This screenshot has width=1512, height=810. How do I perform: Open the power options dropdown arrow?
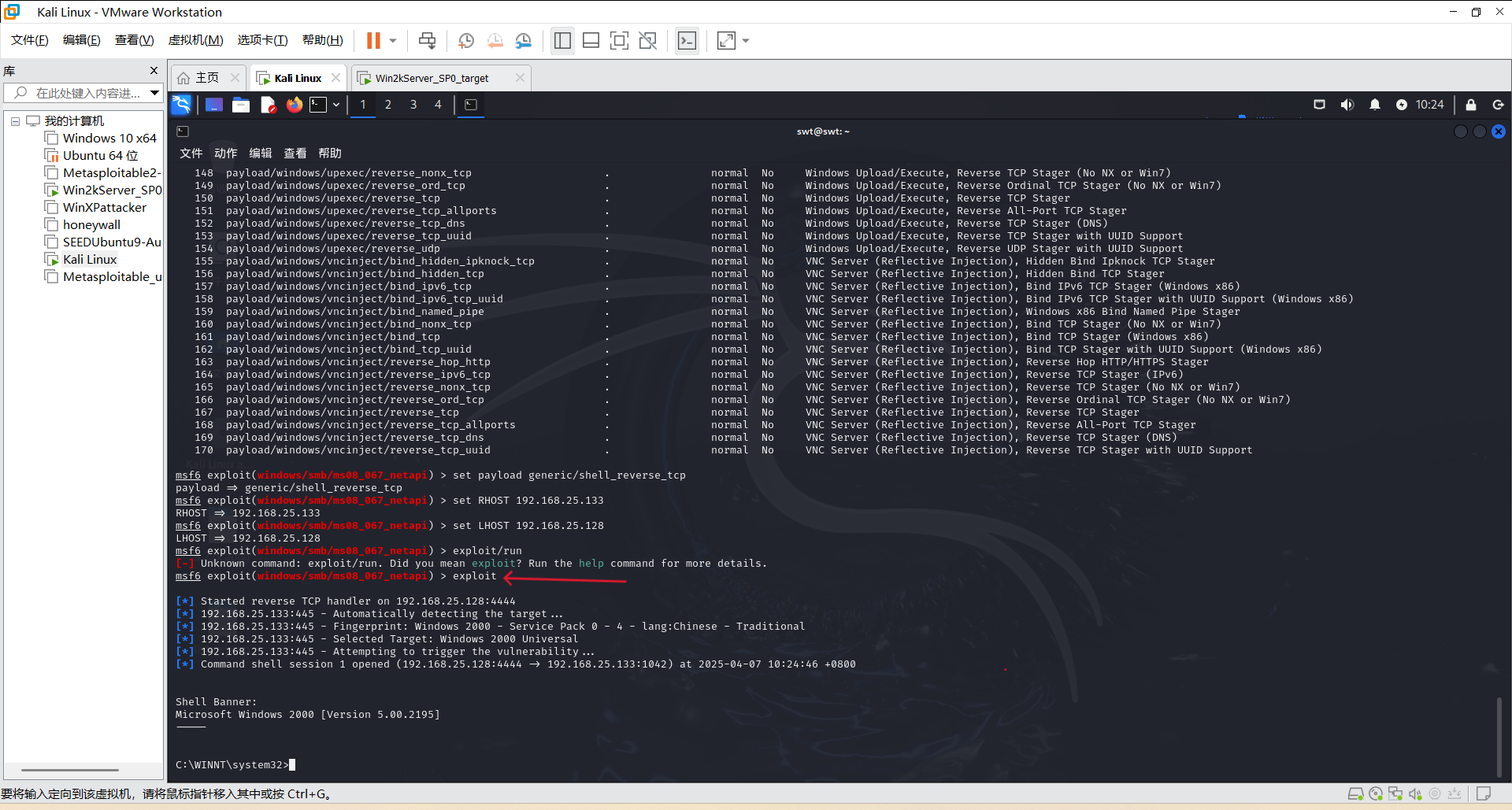tap(393, 40)
